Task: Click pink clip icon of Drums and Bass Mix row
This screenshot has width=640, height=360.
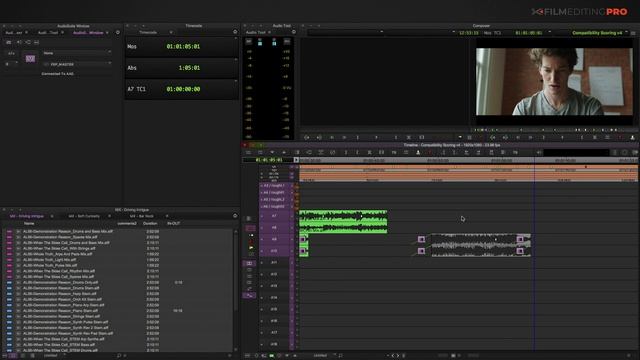Action: [x=9, y=231]
